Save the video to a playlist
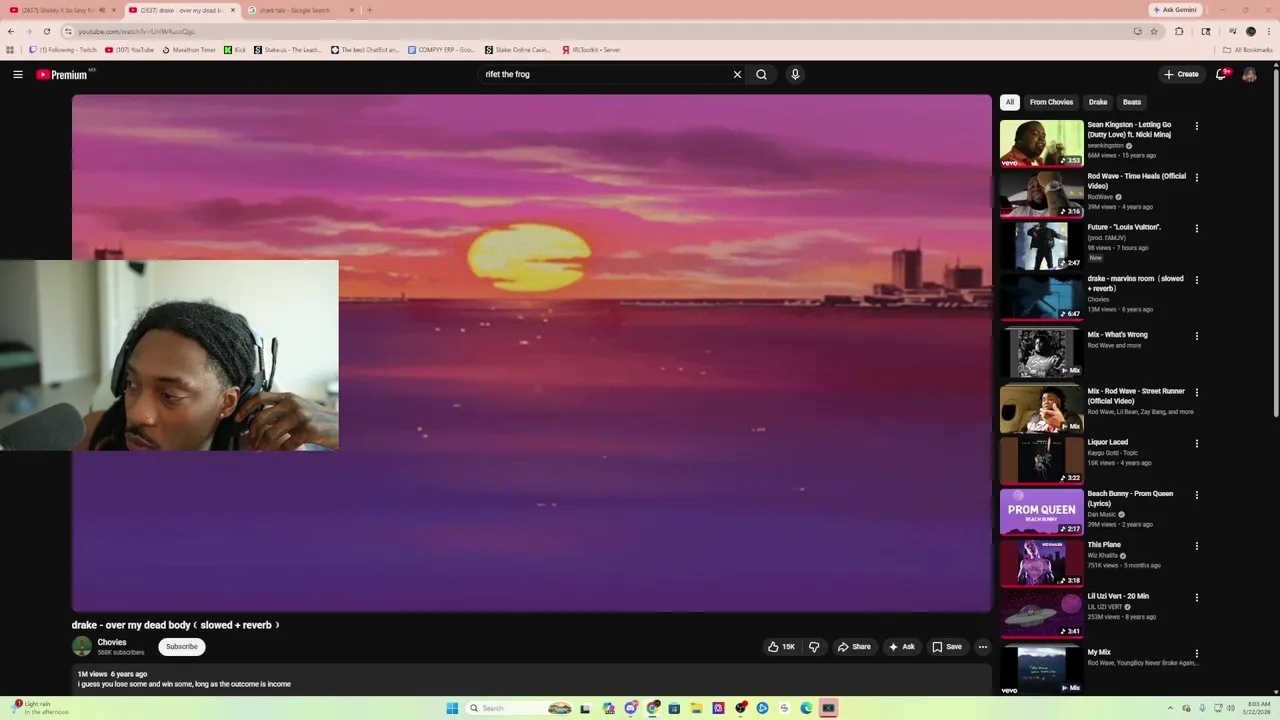 (947, 647)
